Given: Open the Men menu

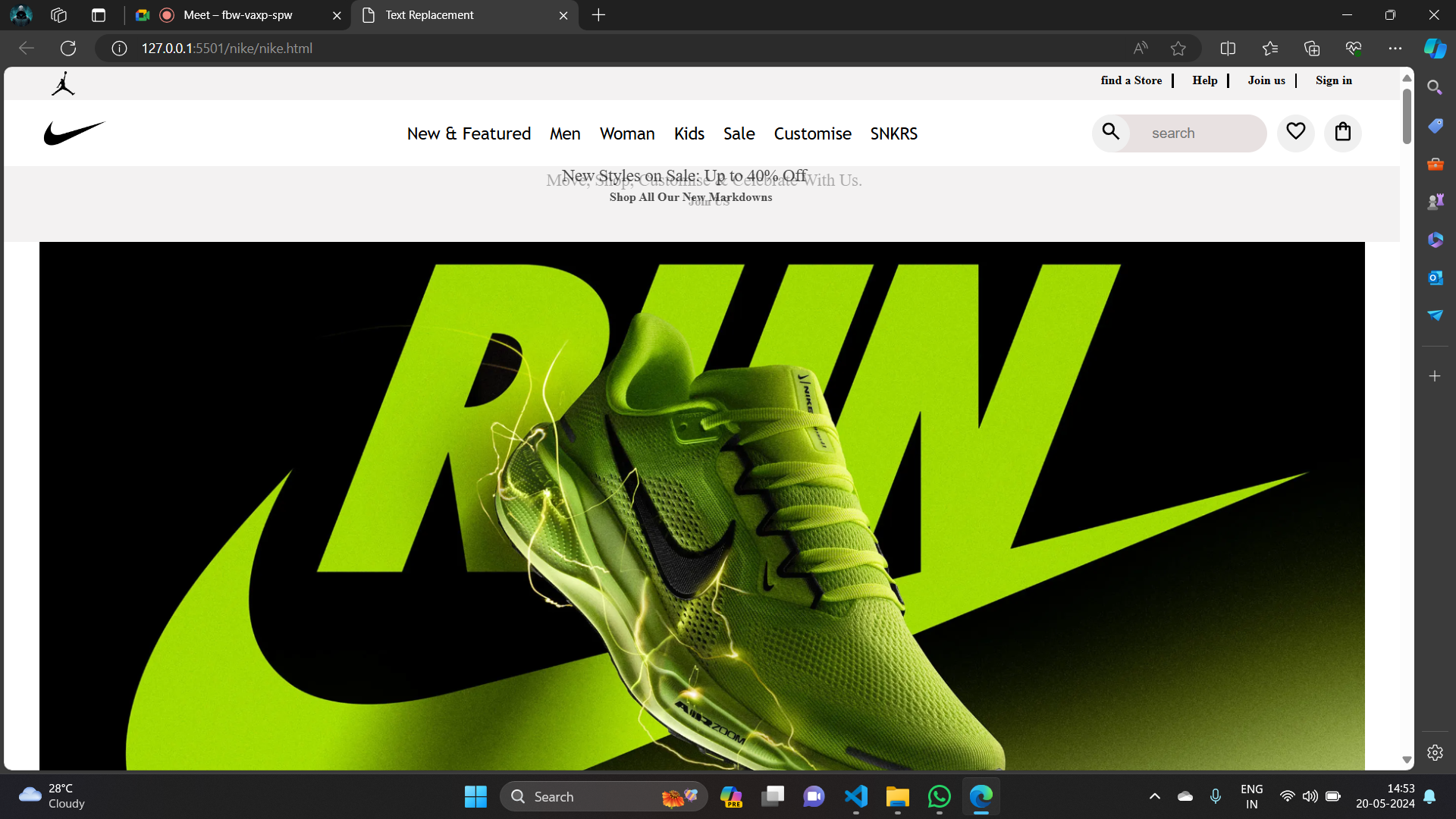Looking at the screenshot, I should (565, 133).
